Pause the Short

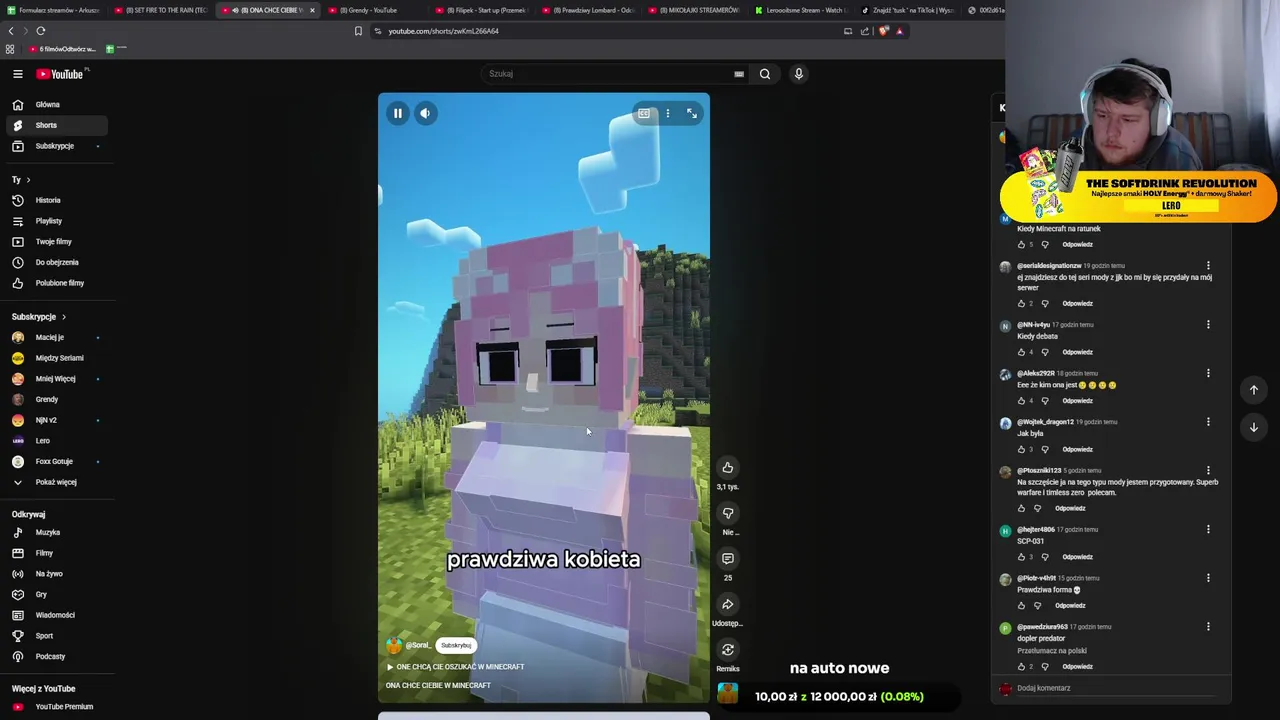397,113
